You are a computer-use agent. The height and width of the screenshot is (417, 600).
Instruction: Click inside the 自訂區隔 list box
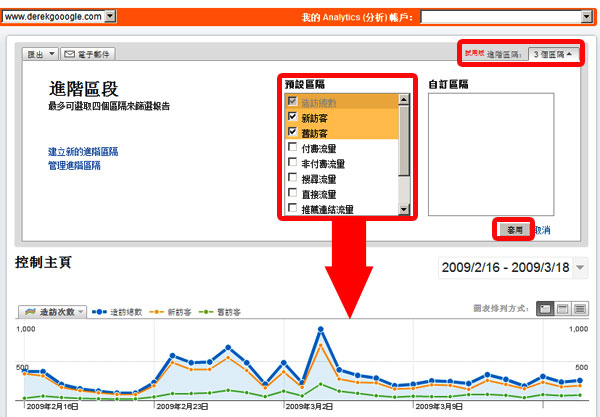pos(491,154)
